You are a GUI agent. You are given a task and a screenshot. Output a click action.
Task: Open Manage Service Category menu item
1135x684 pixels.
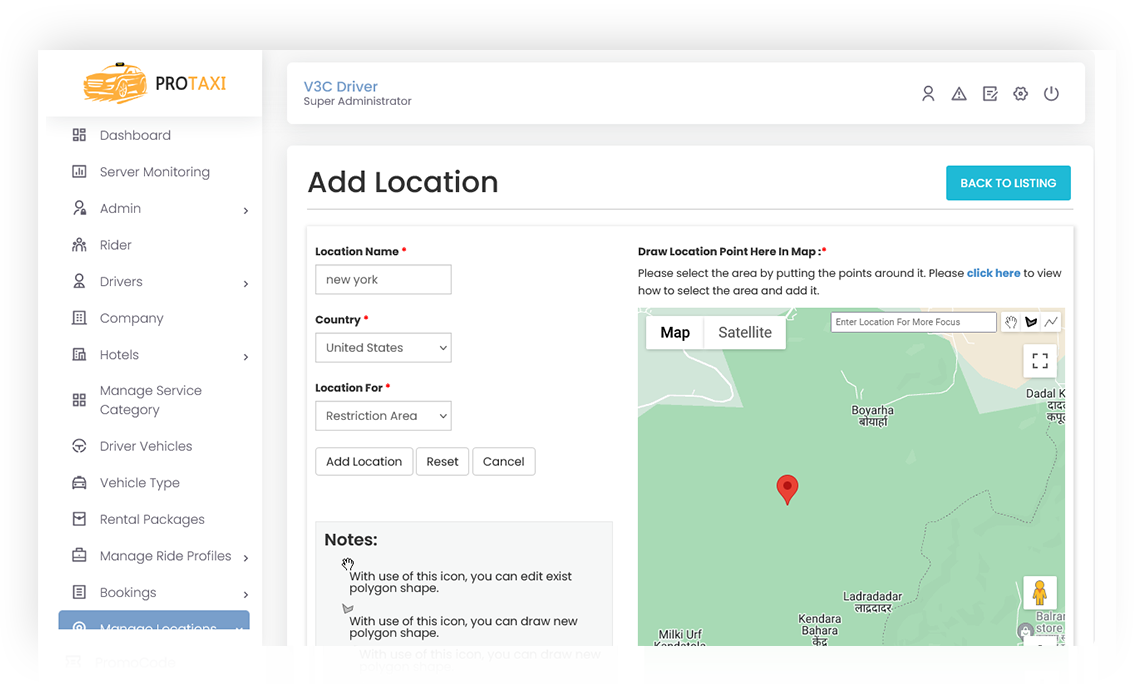click(x=153, y=400)
